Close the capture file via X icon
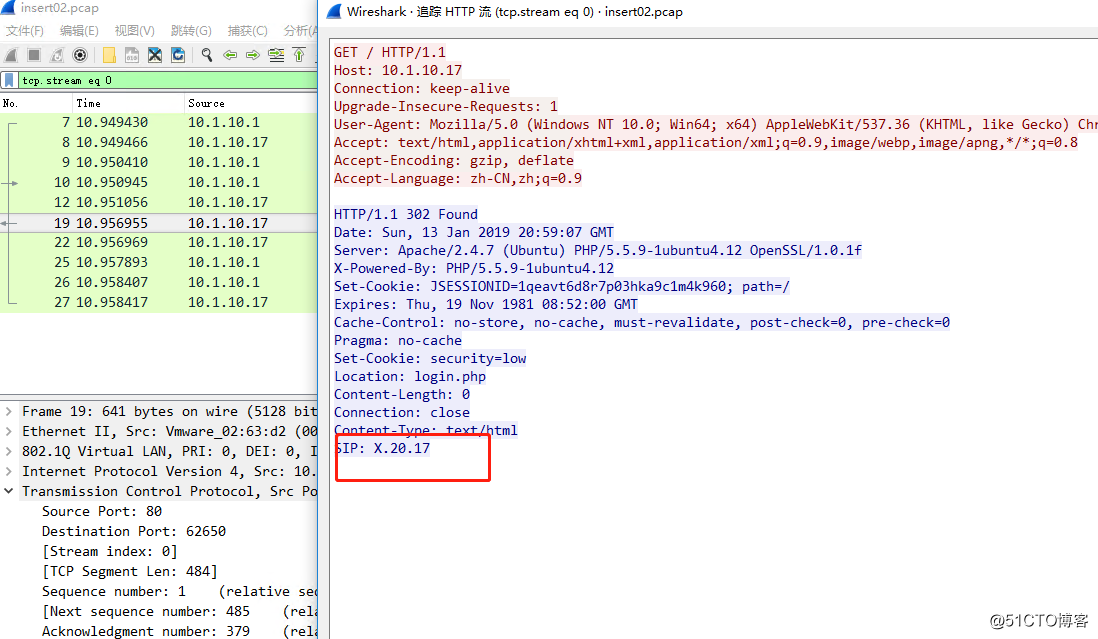Image resolution: width=1098 pixels, height=639 pixels. (155, 55)
